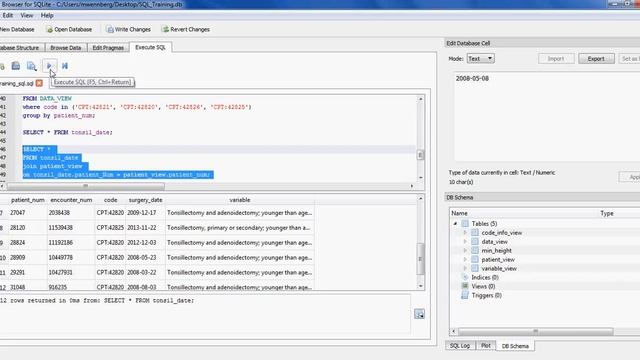Click the line 'SELECT * FROM tonsil_date;' in editor
This screenshot has height=360, width=640.
[67, 132]
